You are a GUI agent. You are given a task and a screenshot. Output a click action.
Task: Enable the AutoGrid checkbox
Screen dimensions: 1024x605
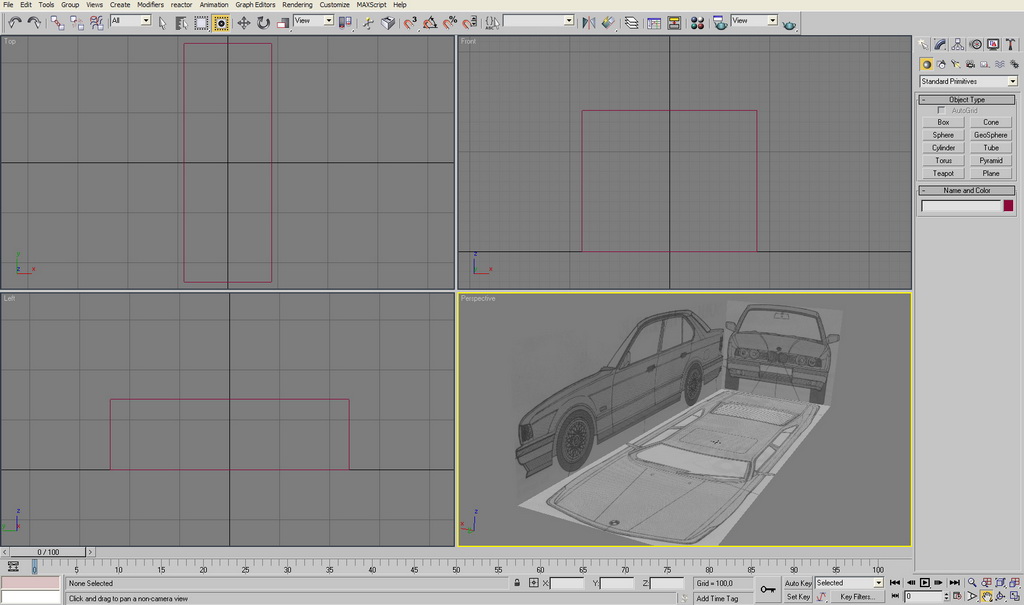[941, 110]
